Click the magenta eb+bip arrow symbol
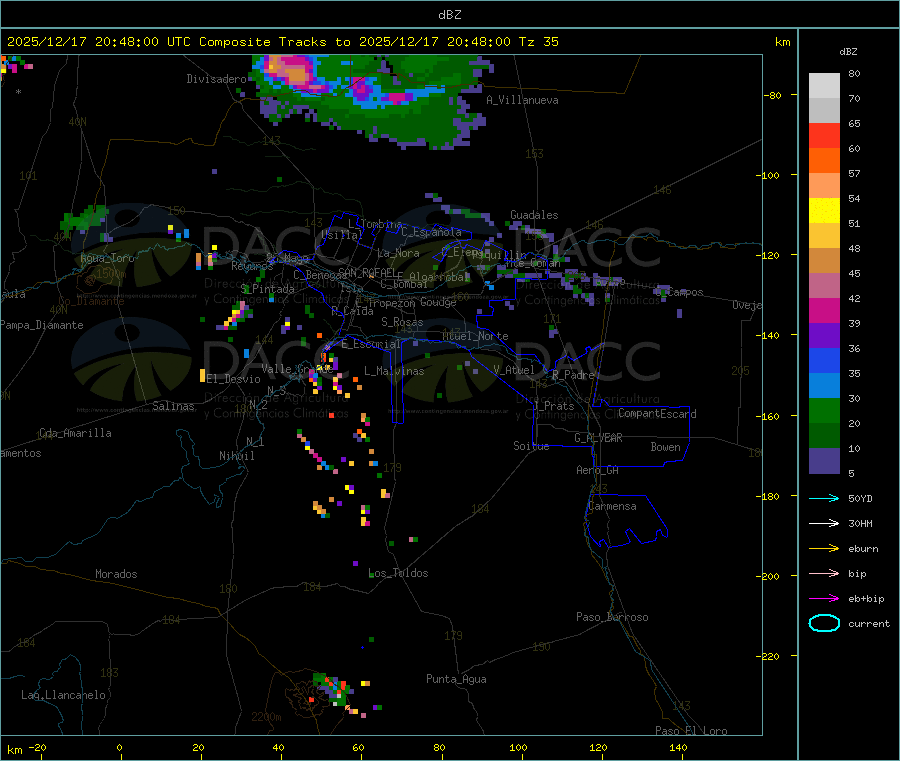900x761 pixels. (824, 599)
